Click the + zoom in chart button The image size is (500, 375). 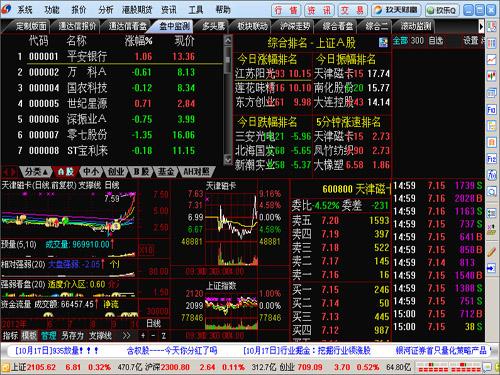coord(143,336)
